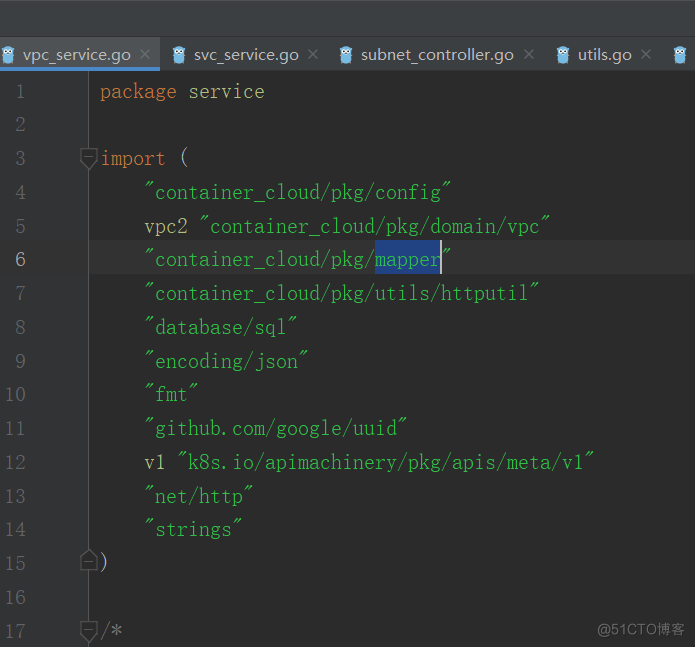Viewport: 695px width, 647px height.
Task: Click the github.com/google/uuid import path
Action: (x=276, y=428)
